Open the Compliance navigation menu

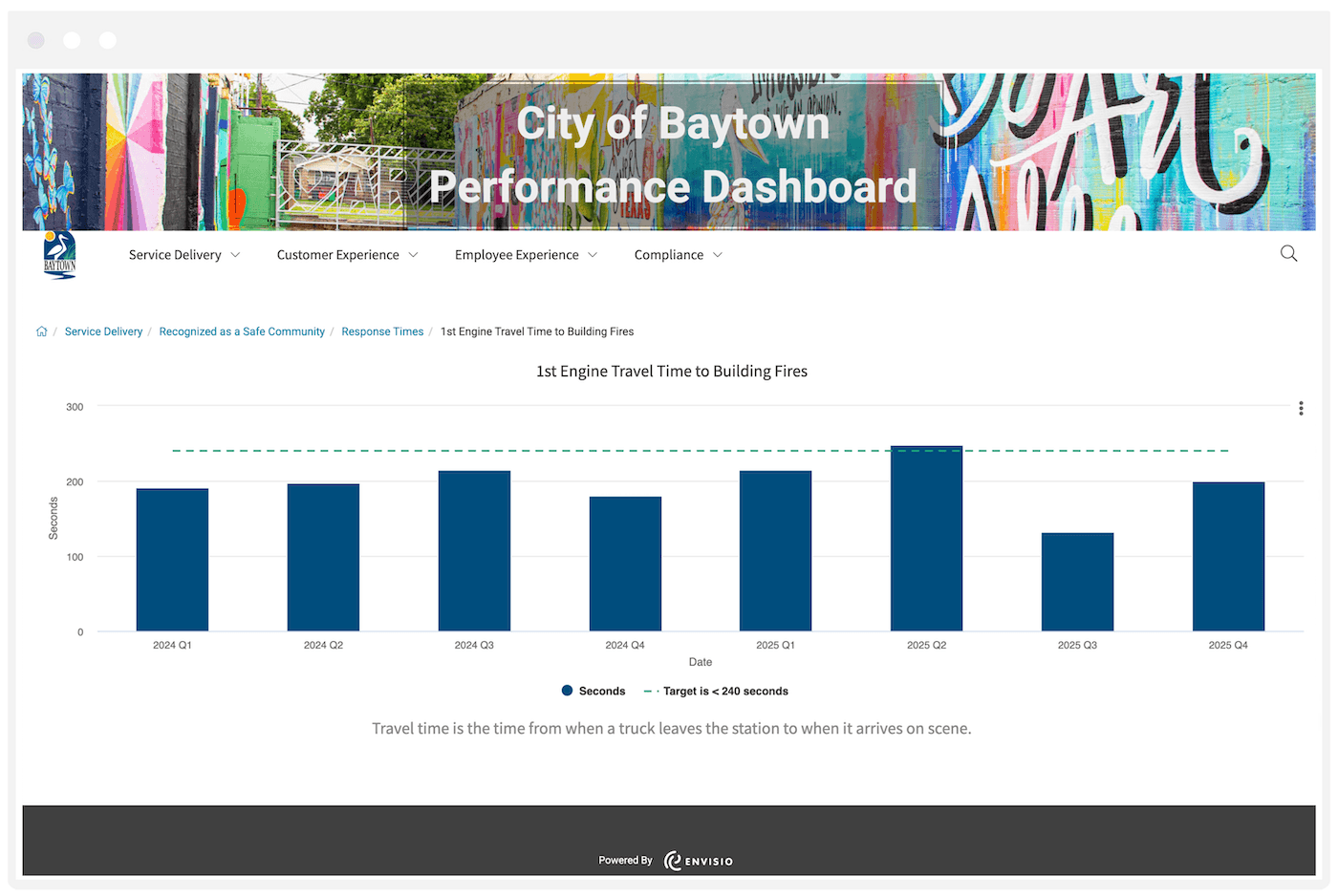(678, 254)
